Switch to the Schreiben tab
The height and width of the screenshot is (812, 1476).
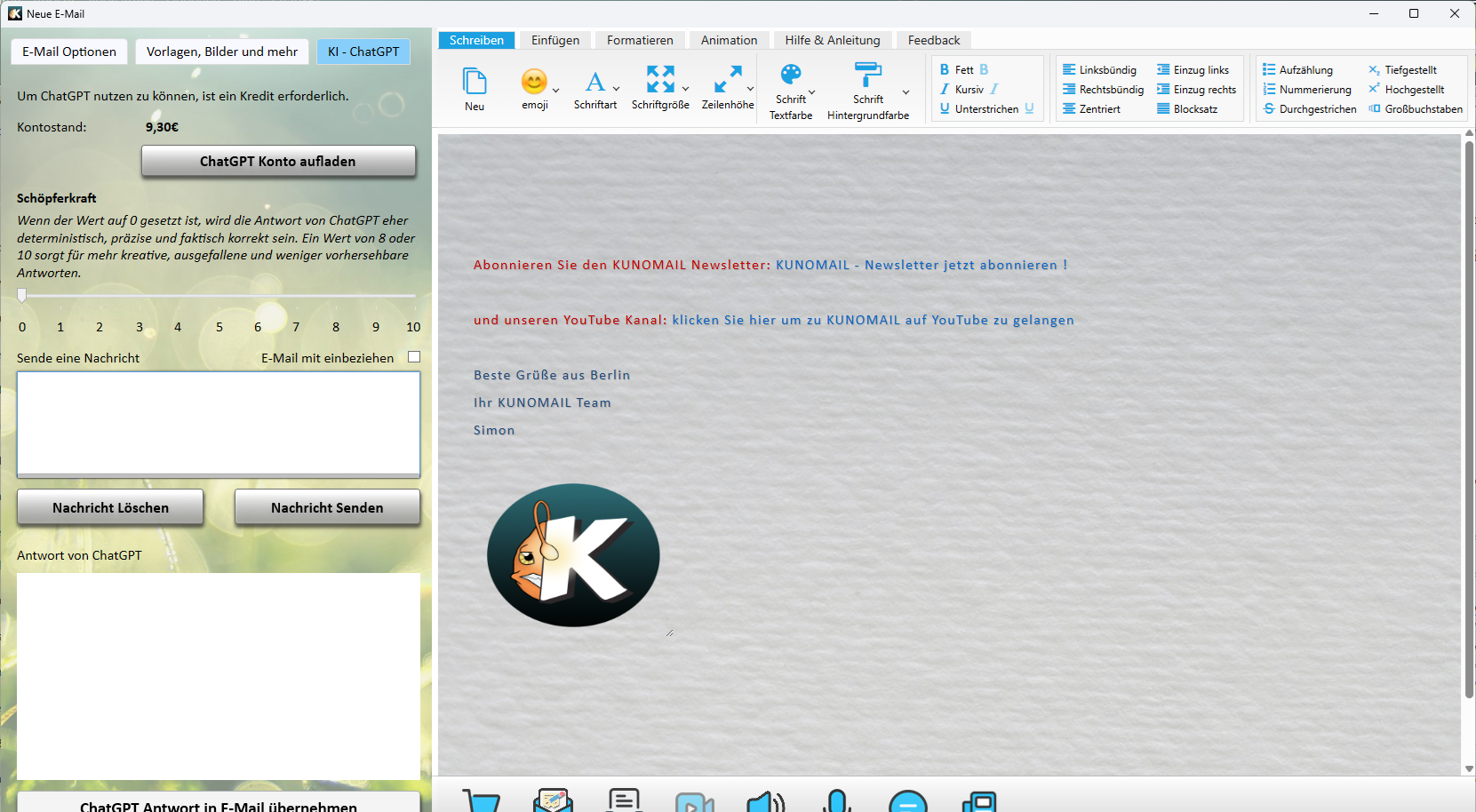click(x=476, y=40)
